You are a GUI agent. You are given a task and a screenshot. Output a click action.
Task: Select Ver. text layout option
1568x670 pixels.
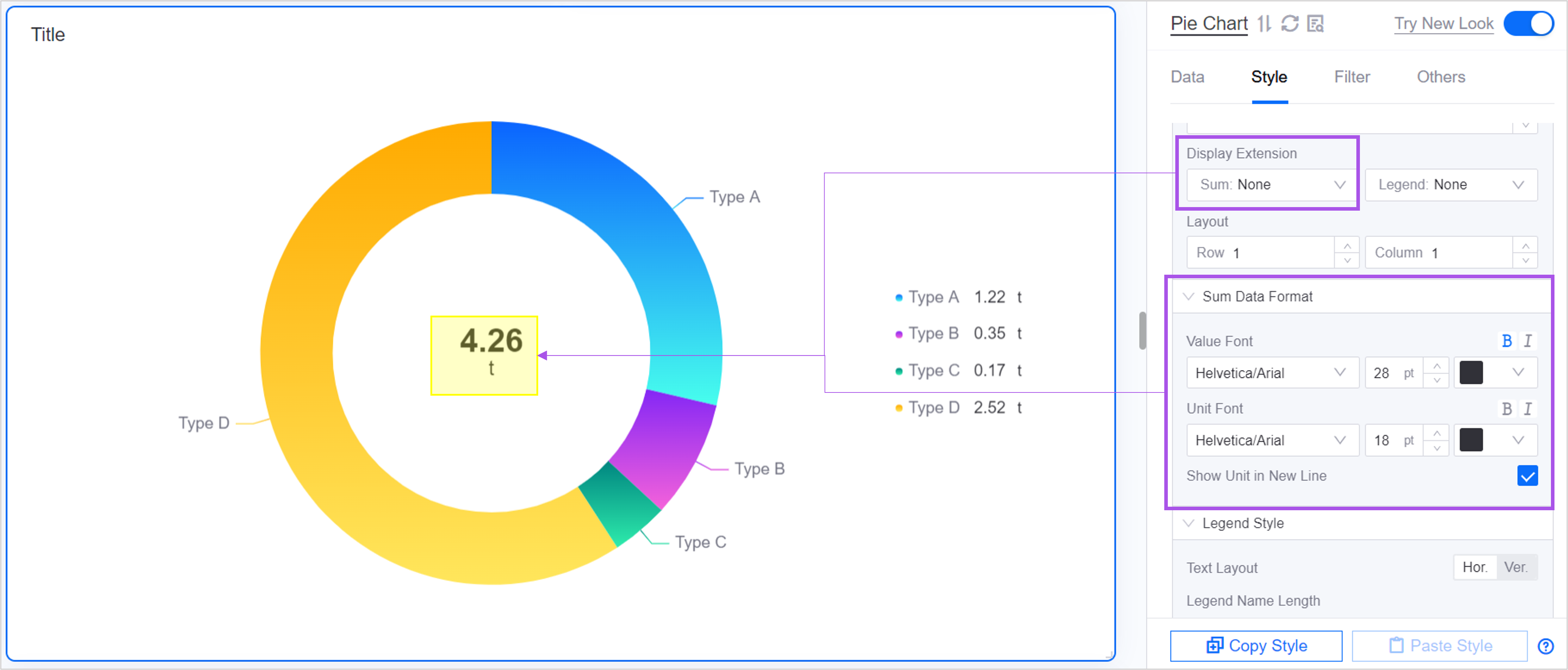(x=1516, y=568)
